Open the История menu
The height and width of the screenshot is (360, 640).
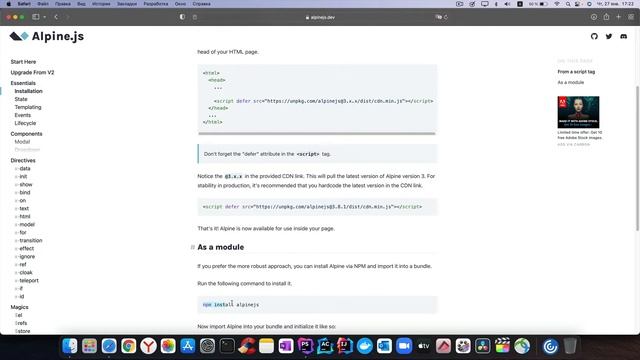[x=101, y=4]
